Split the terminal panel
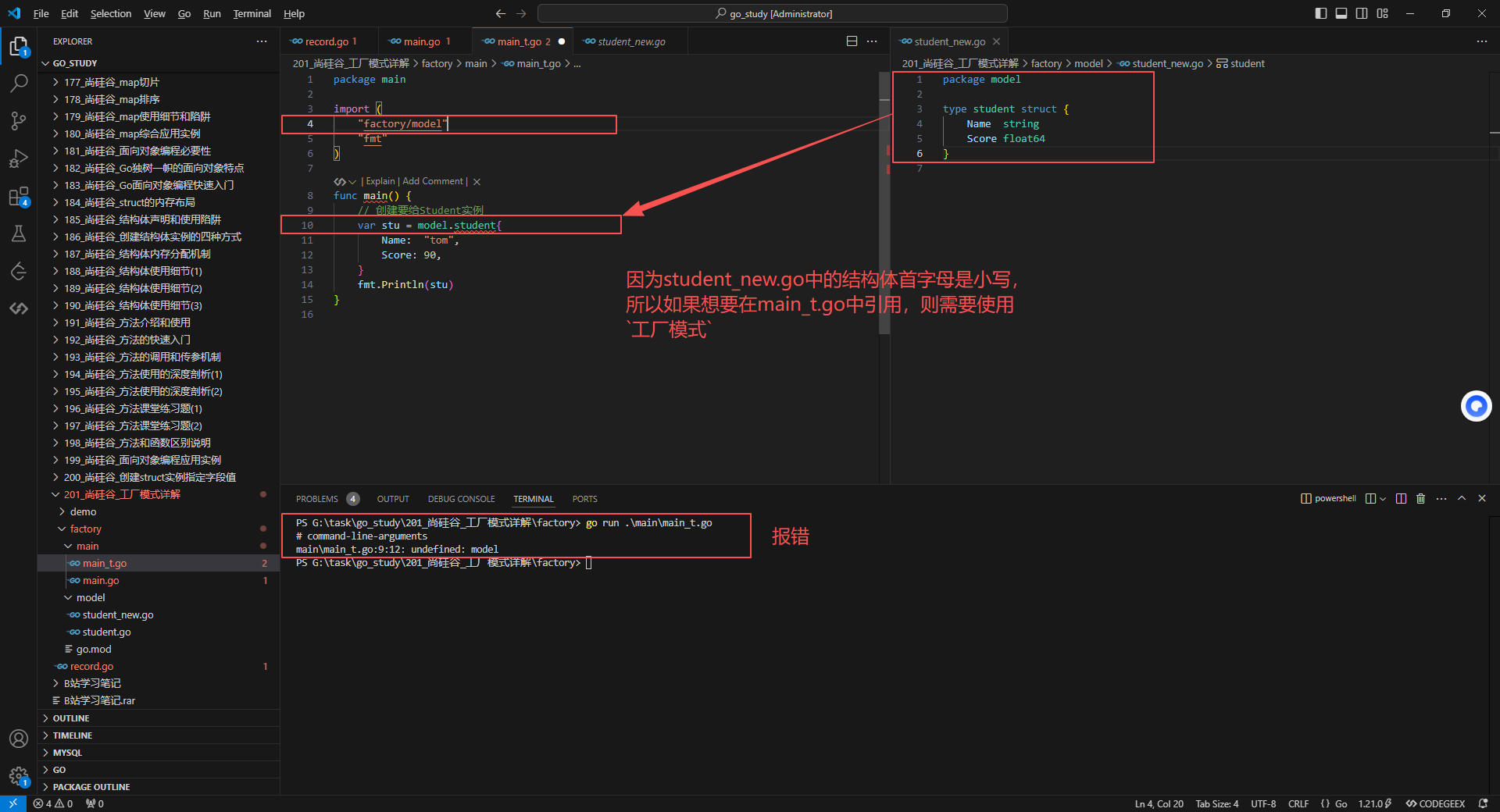Screen dimensions: 1500x812 point(1401,498)
